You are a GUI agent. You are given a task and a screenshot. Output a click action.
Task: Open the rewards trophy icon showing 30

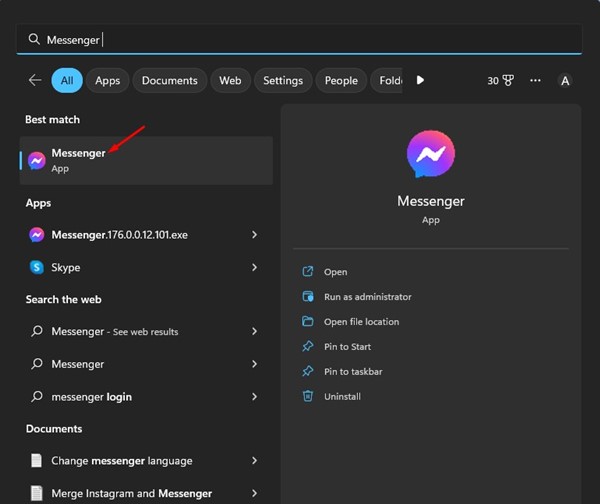pyautogui.click(x=508, y=80)
